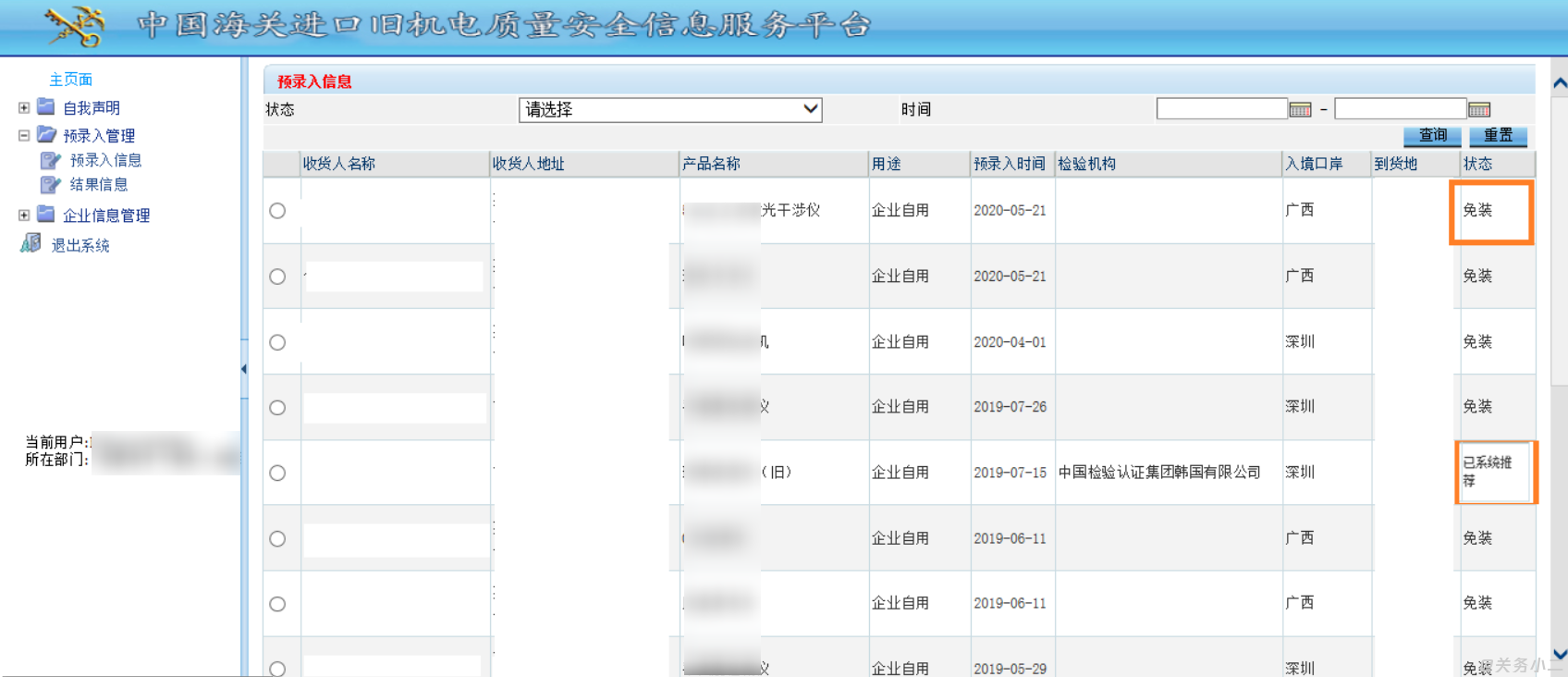Viewport: 1568px width, 677px height.
Task: Click the 退出系统 exit icon
Action: coord(31,243)
